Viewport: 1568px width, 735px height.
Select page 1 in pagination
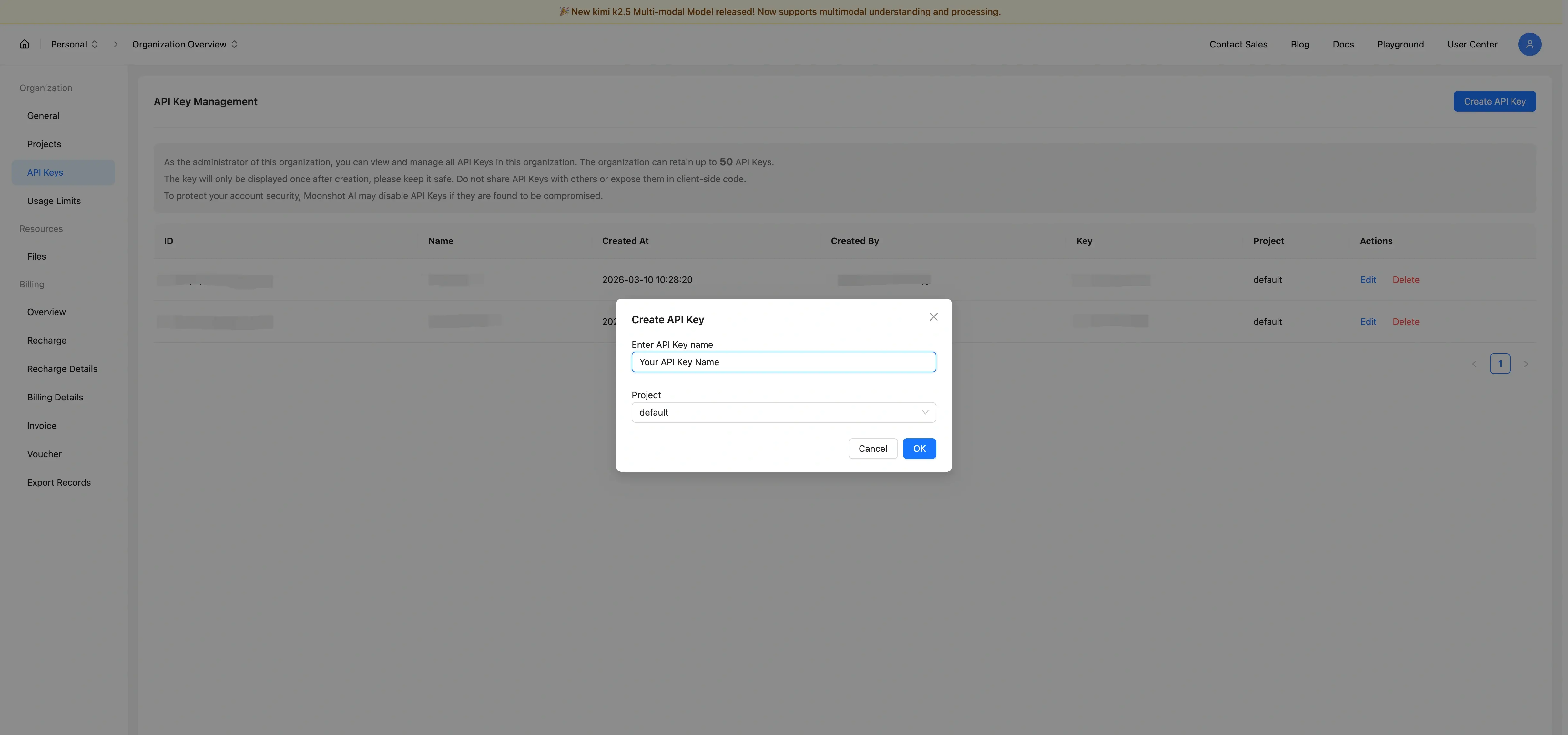pyautogui.click(x=1499, y=364)
